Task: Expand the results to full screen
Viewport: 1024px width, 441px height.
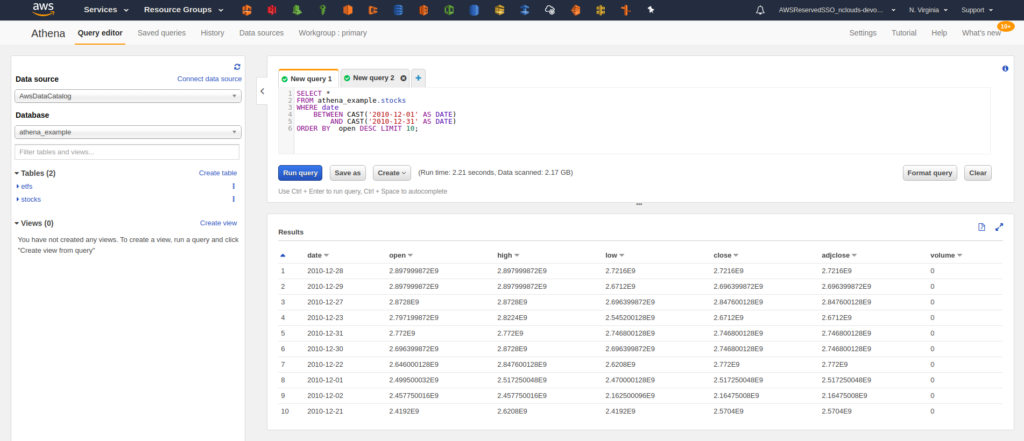Action: click(999, 227)
